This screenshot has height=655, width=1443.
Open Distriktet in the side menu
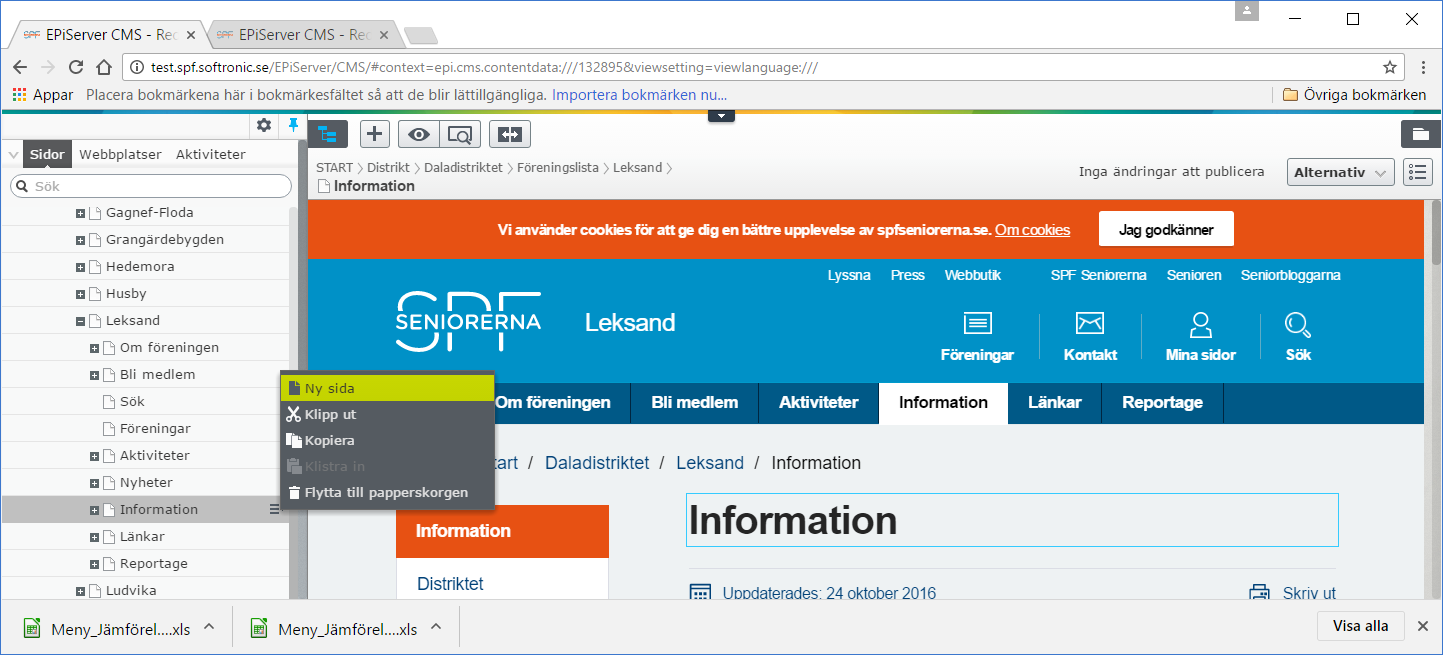(450, 584)
